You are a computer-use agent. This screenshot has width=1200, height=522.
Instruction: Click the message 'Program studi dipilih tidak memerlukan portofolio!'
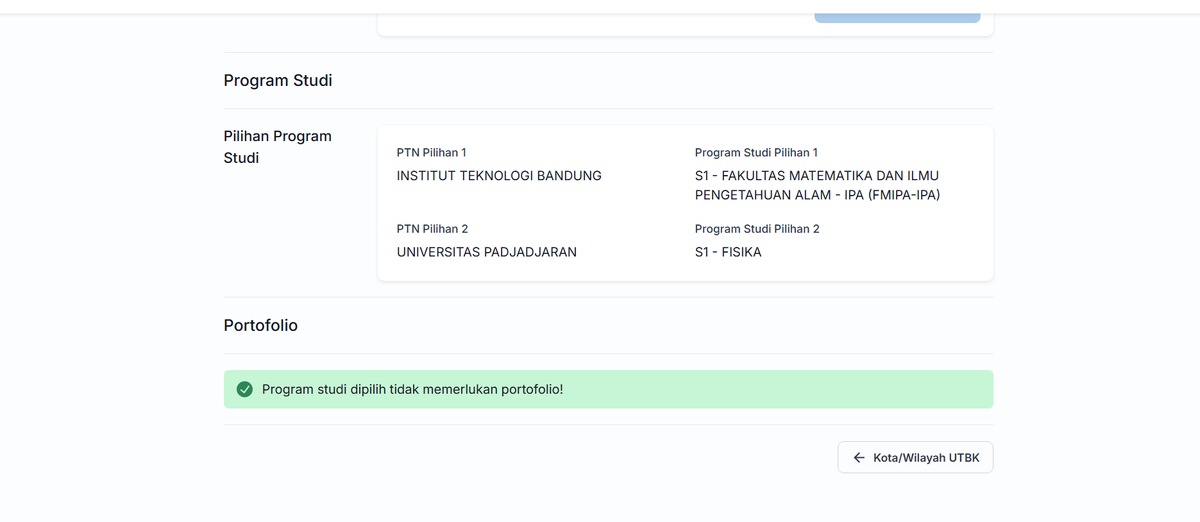click(x=413, y=389)
